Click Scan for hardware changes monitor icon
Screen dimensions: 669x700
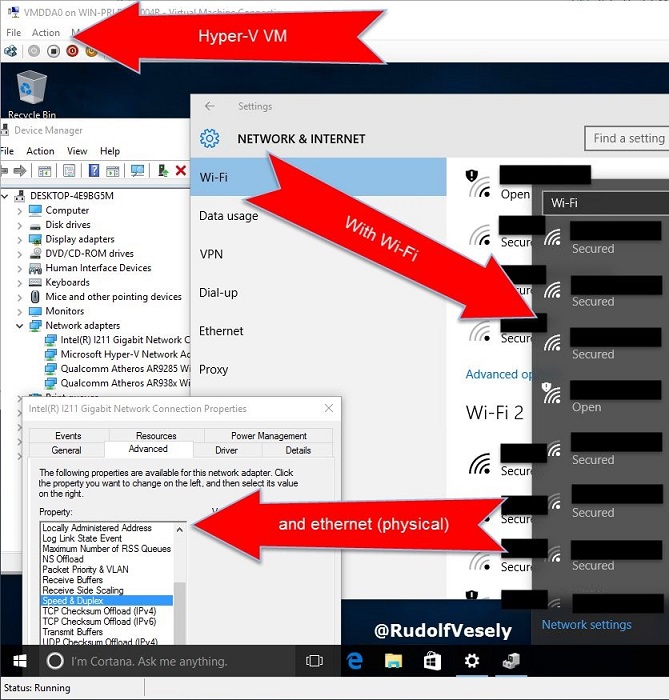tap(137, 171)
